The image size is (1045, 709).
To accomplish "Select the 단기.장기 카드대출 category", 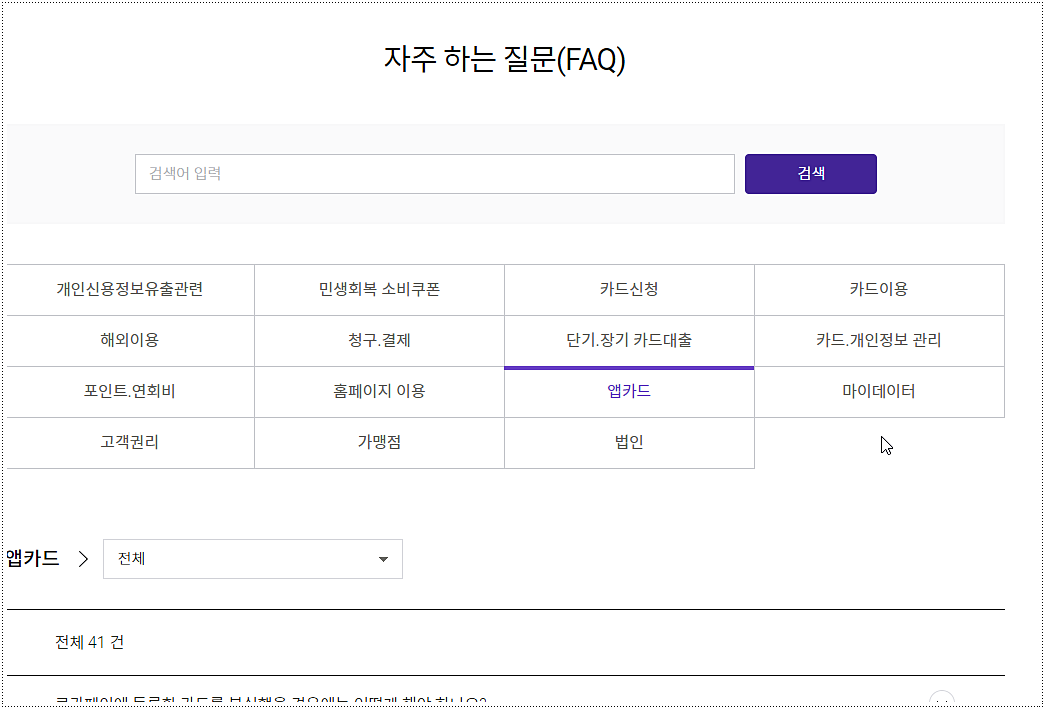I will [629, 340].
